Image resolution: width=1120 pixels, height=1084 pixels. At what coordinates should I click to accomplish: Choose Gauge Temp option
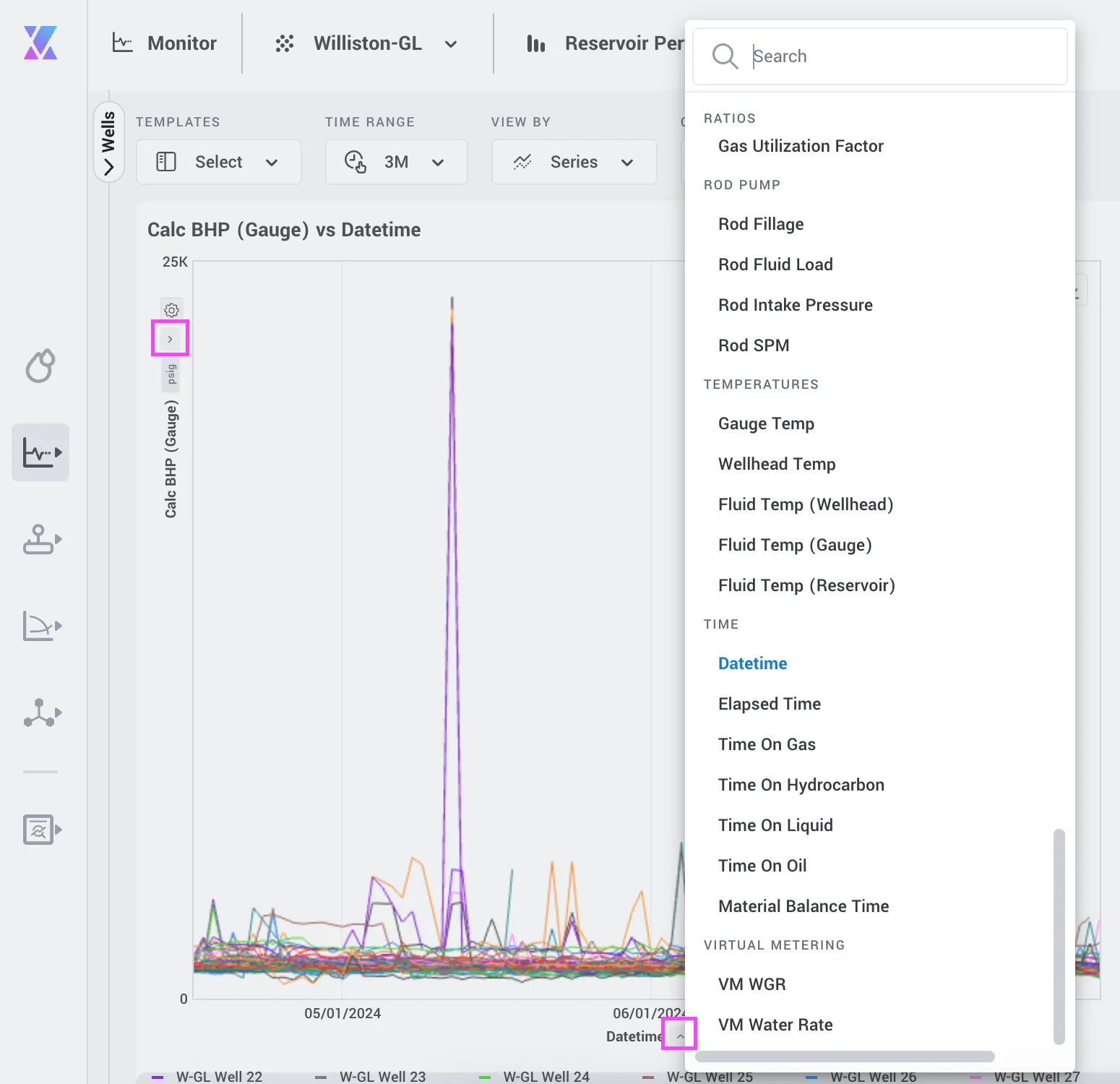click(766, 423)
